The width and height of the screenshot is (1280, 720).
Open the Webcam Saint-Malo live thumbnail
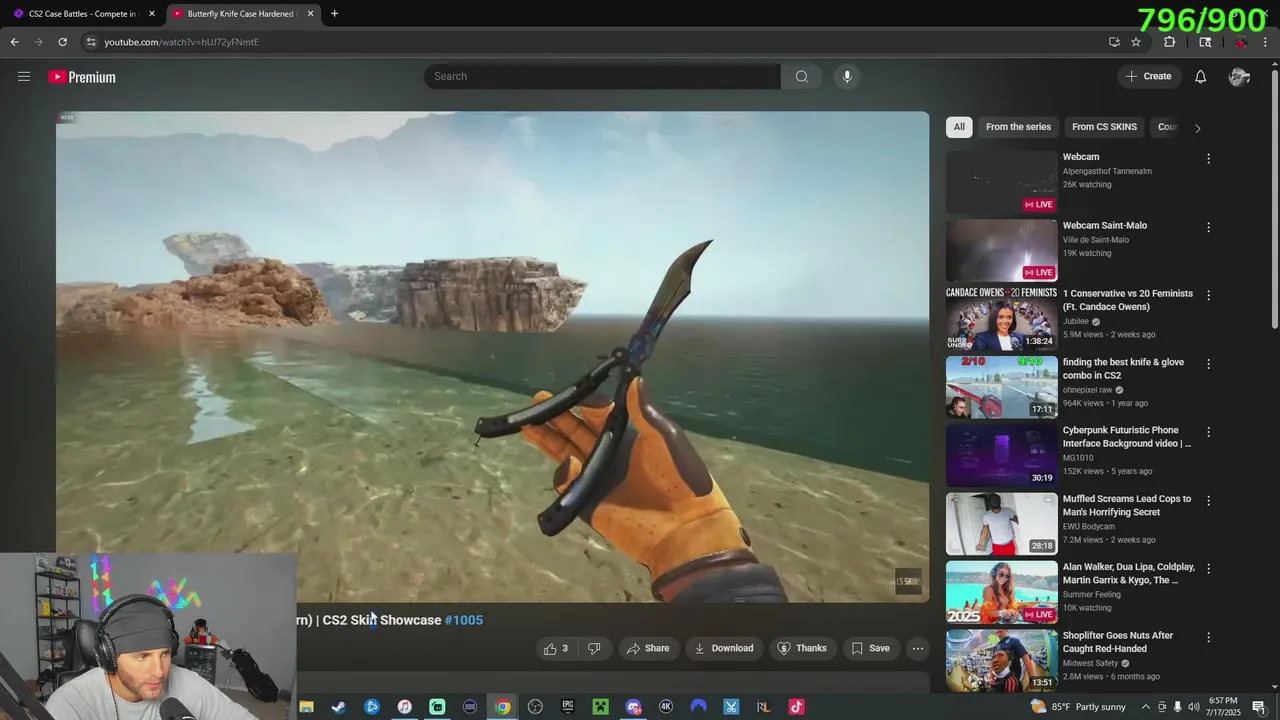click(1001, 250)
